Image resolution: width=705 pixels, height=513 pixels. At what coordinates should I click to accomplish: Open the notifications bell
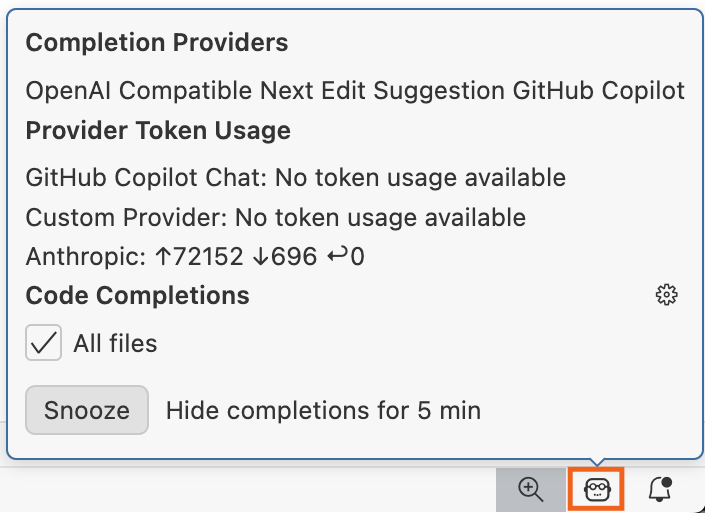click(660, 489)
